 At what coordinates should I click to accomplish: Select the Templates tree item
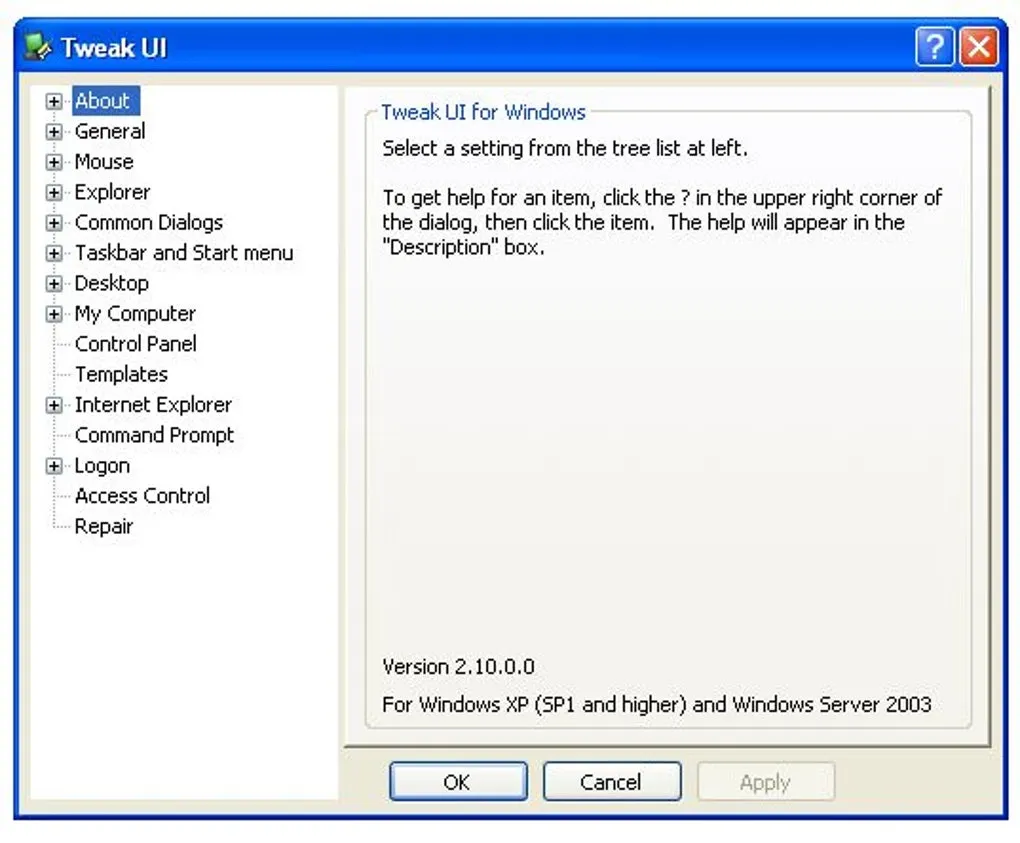[121, 375]
